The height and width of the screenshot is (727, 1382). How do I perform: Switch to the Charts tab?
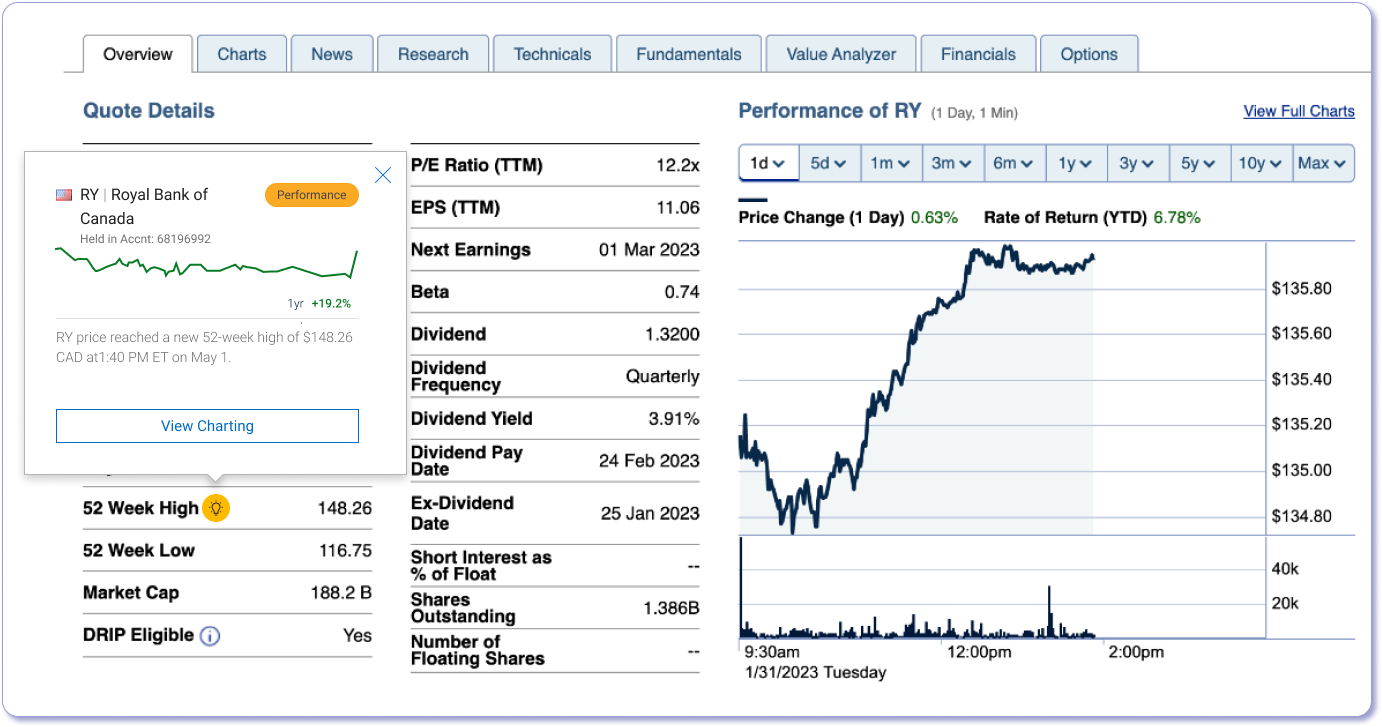pos(242,54)
